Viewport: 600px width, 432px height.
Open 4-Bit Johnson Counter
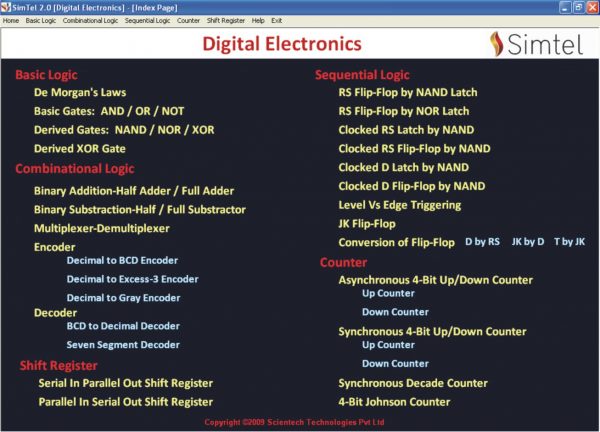point(394,402)
